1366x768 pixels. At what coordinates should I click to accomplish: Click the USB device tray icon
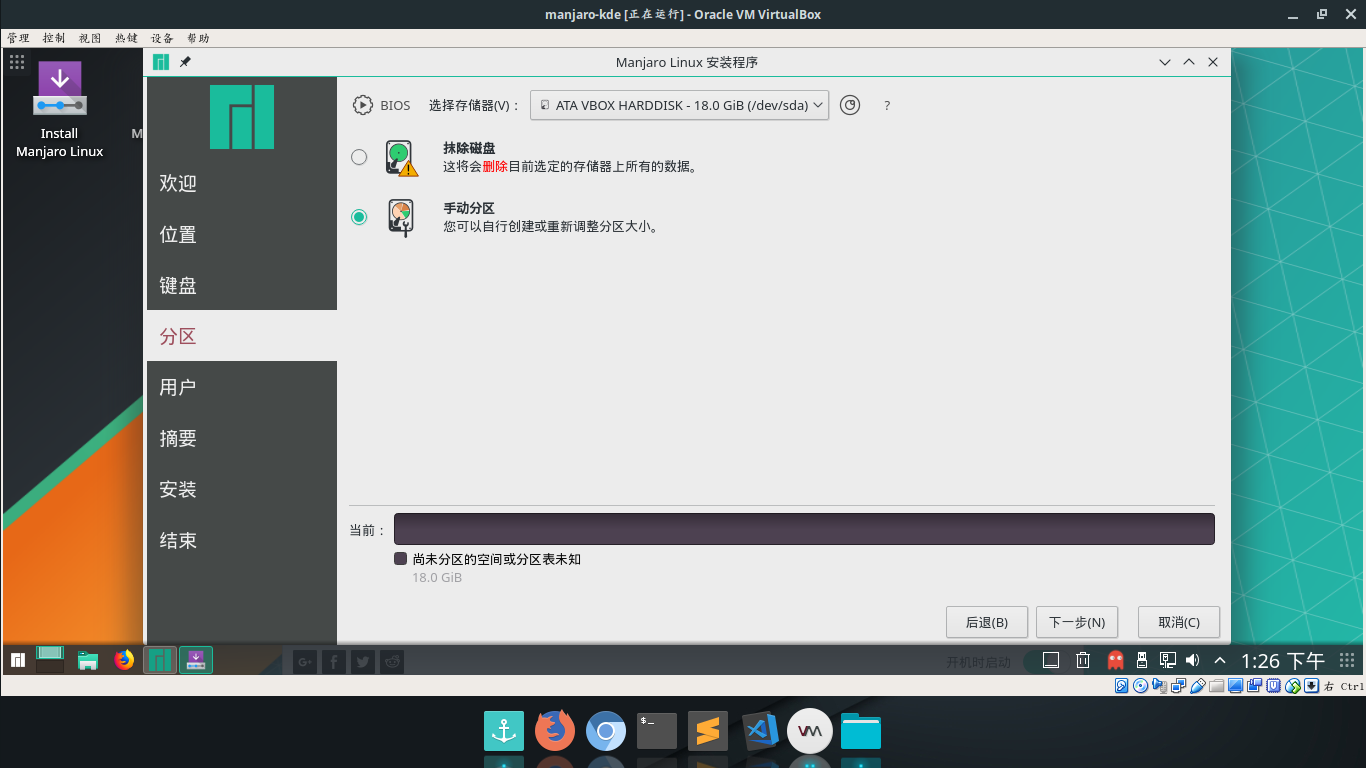(1142, 660)
